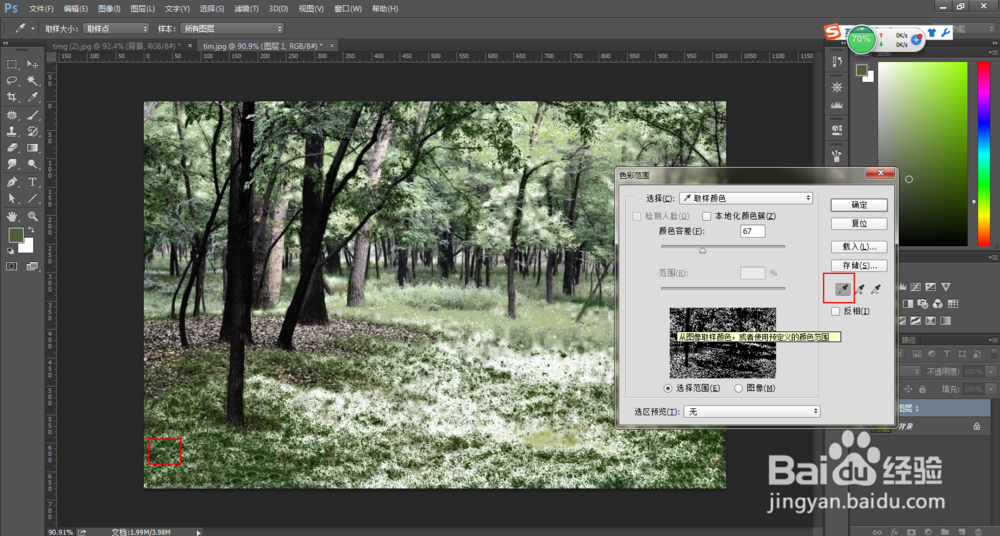The width and height of the screenshot is (1000, 536).
Task: Click the Sogou input method S icon
Action: (832, 32)
